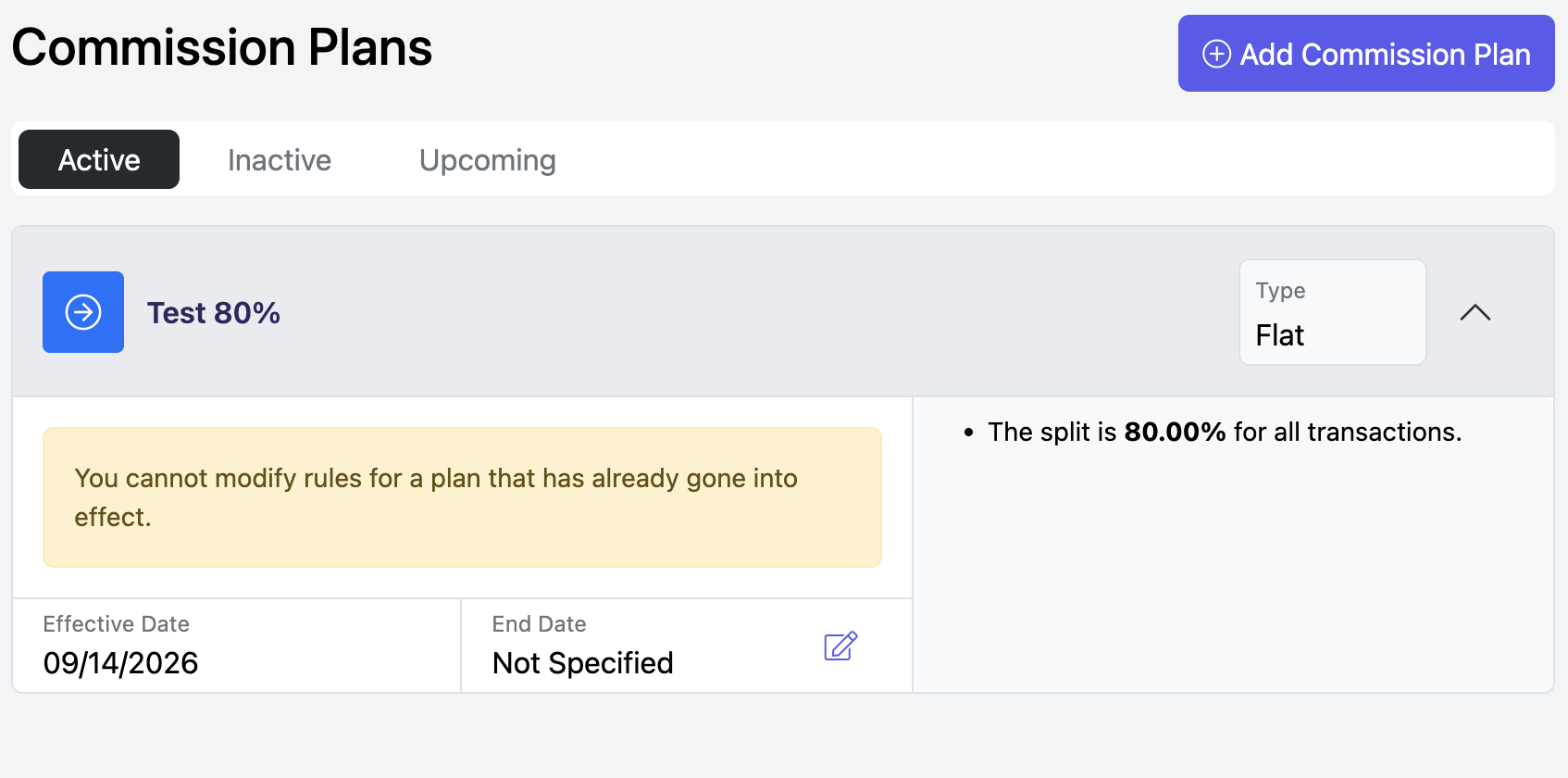Open the Test 80% plan title link
The height and width of the screenshot is (778, 1568).
point(214,313)
